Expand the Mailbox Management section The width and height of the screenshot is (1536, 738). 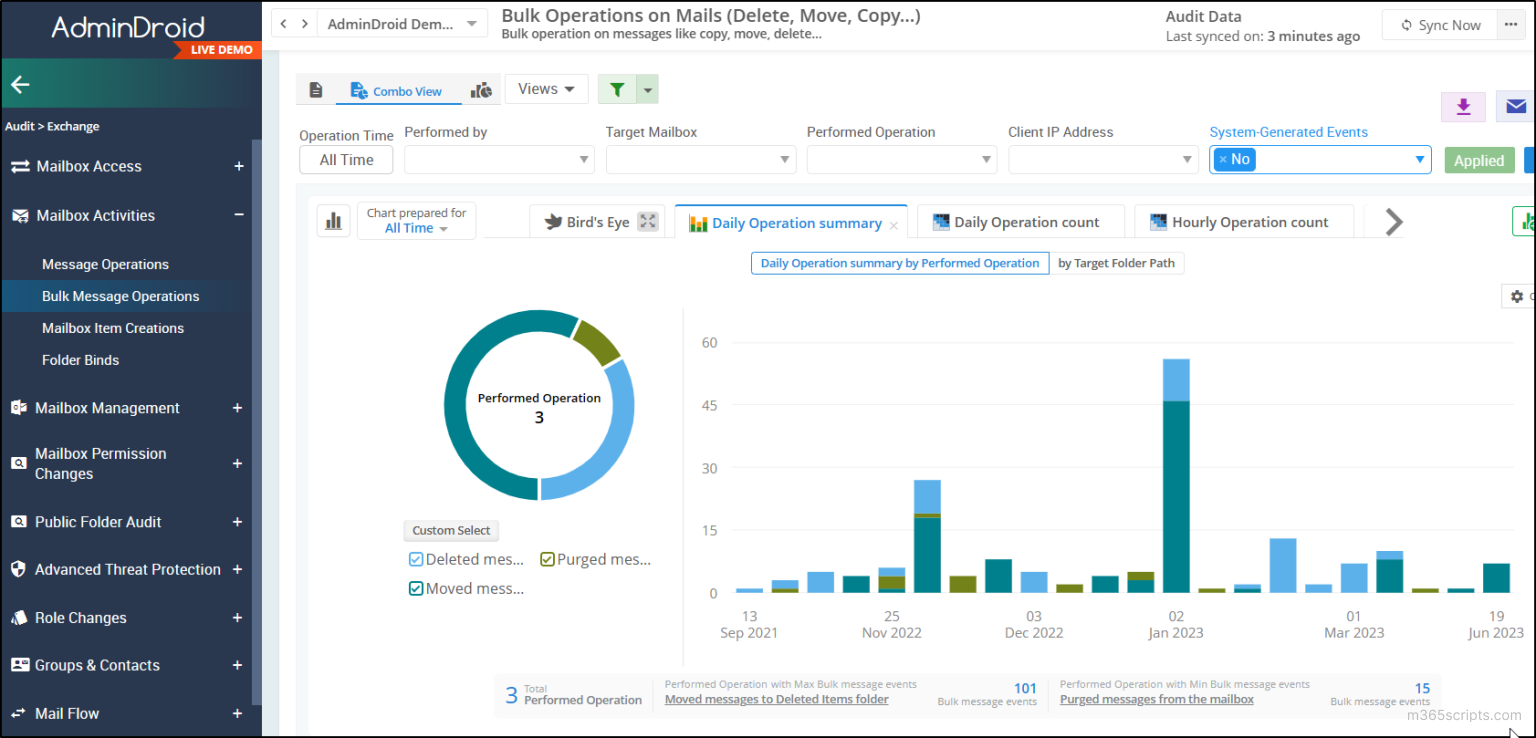[237, 408]
